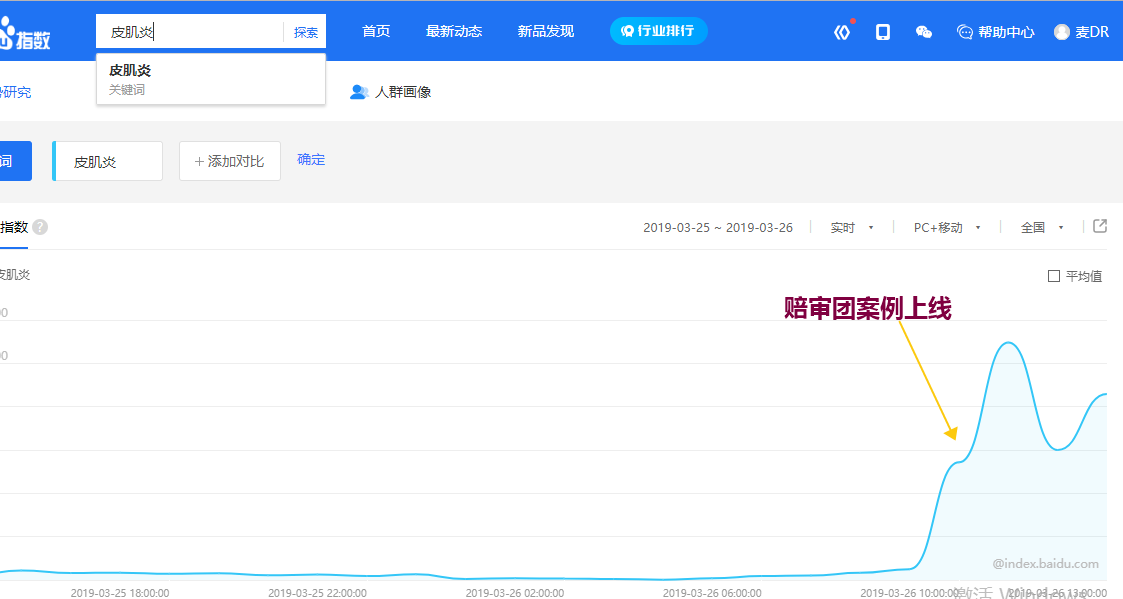Click the help question mark icon
This screenshot has height=599, width=1123.
tap(40, 227)
